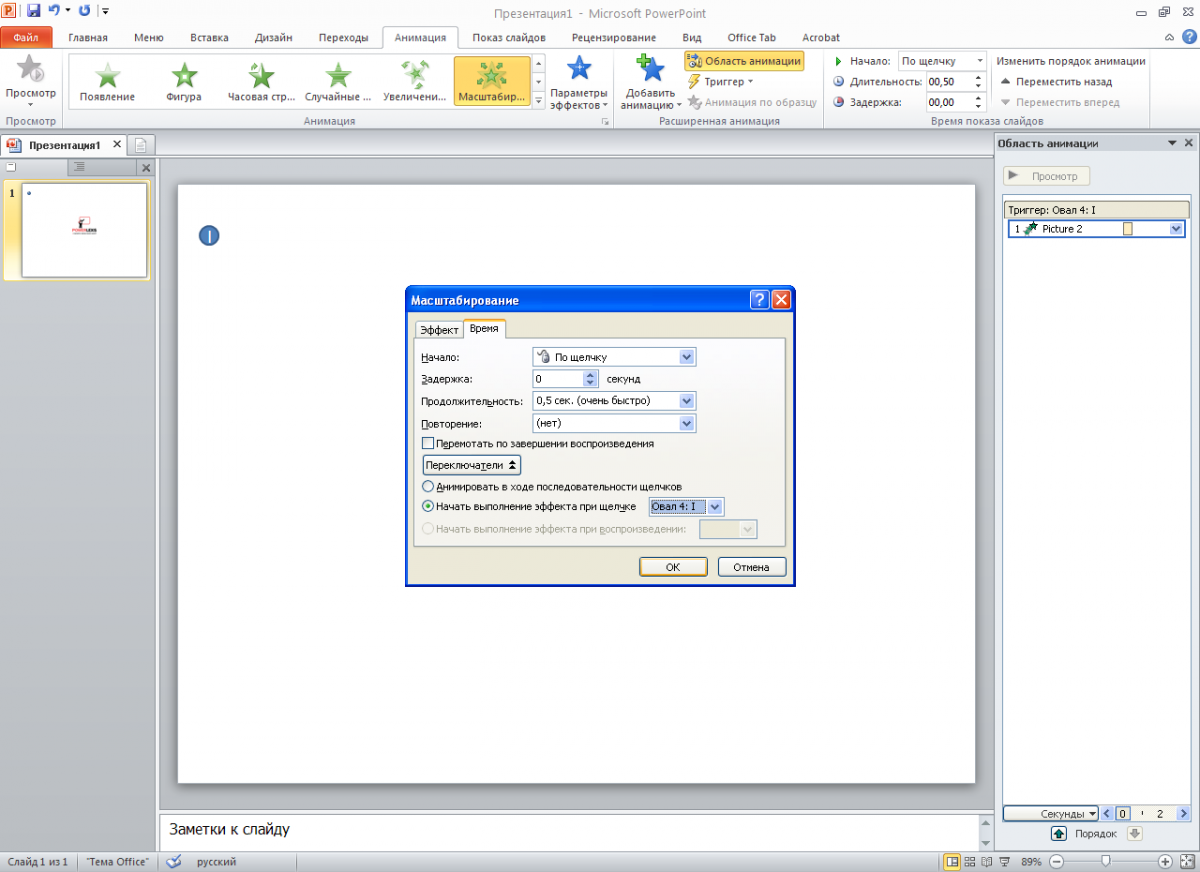Image resolution: width=1200 pixels, height=872 pixels.
Task: Click the Save icon in quick access toolbar
Action: point(34,11)
